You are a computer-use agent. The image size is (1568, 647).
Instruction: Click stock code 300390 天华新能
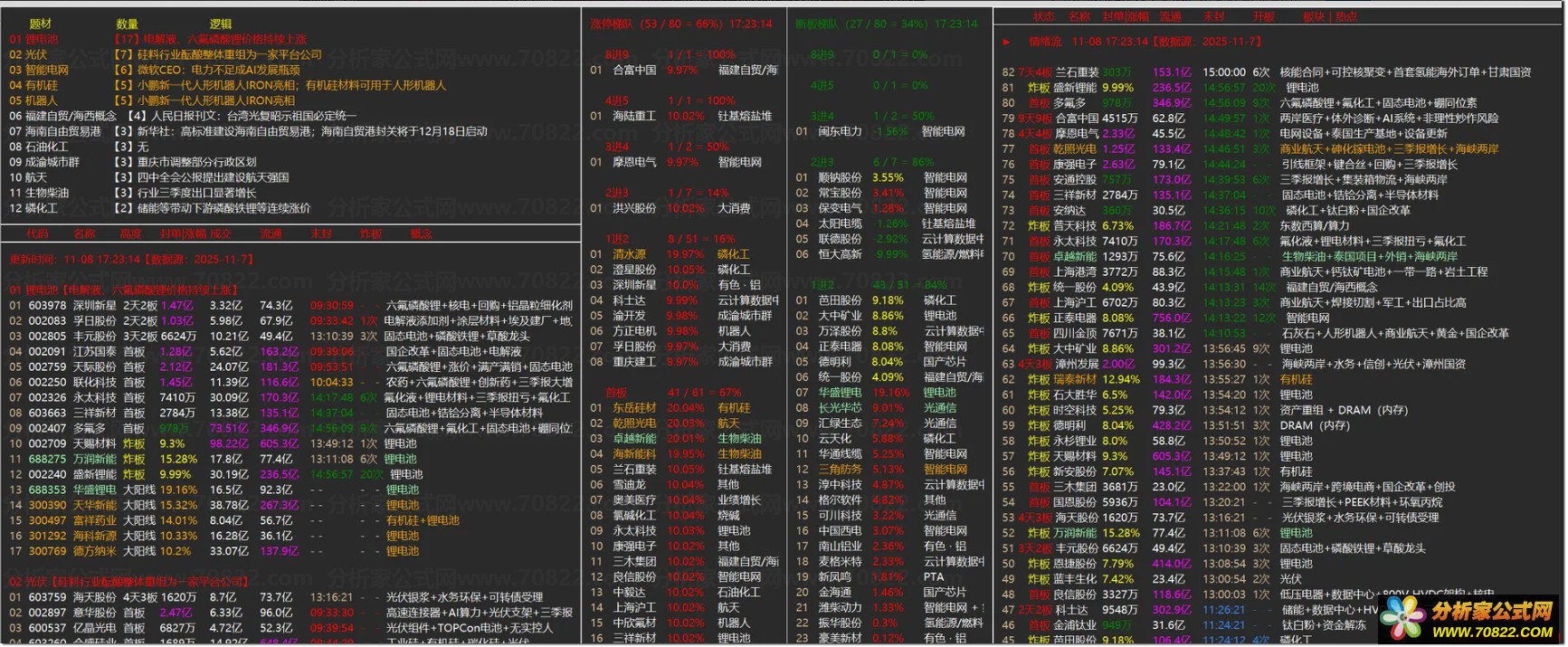[x=47, y=506]
